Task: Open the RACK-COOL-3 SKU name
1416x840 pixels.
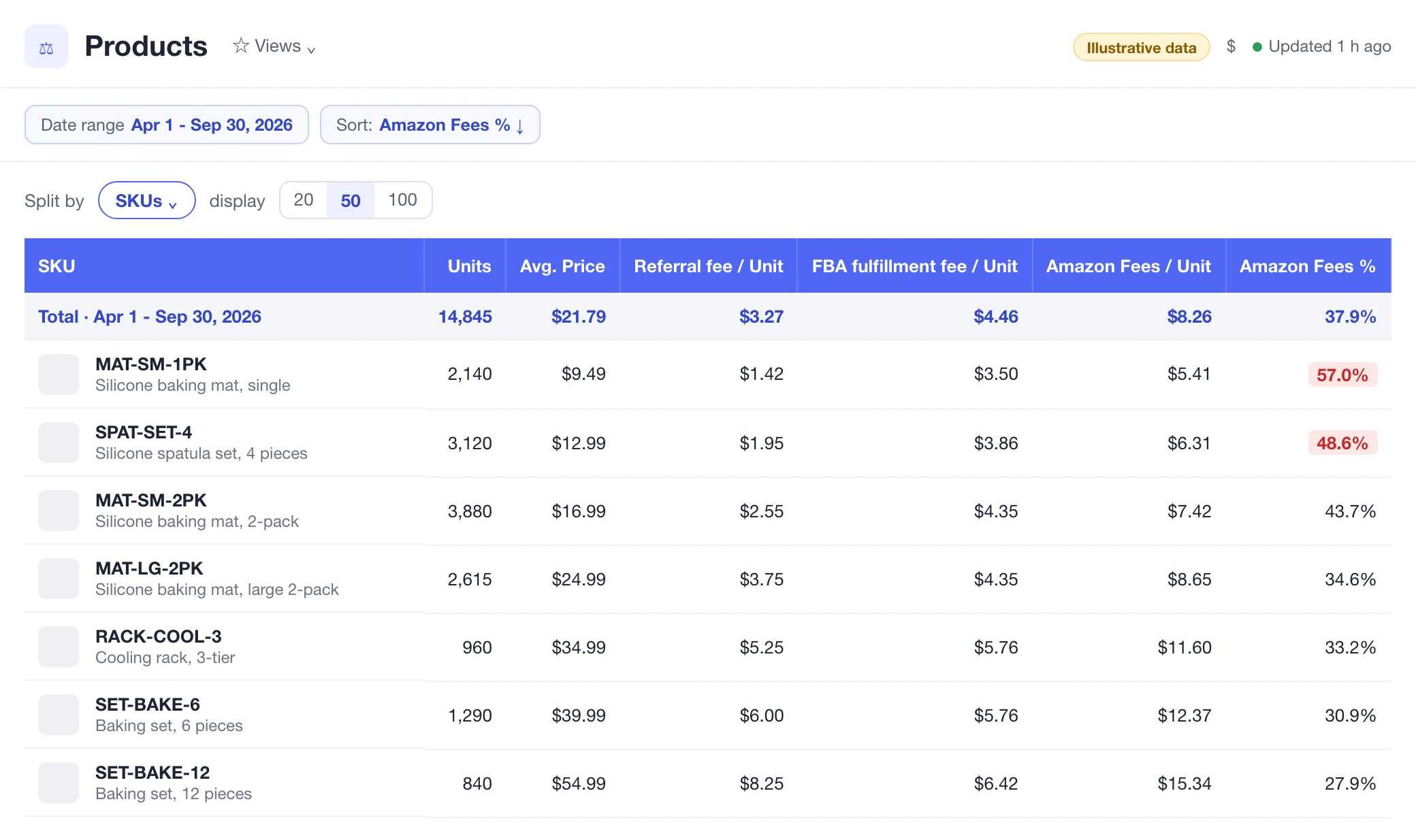Action: point(159,636)
